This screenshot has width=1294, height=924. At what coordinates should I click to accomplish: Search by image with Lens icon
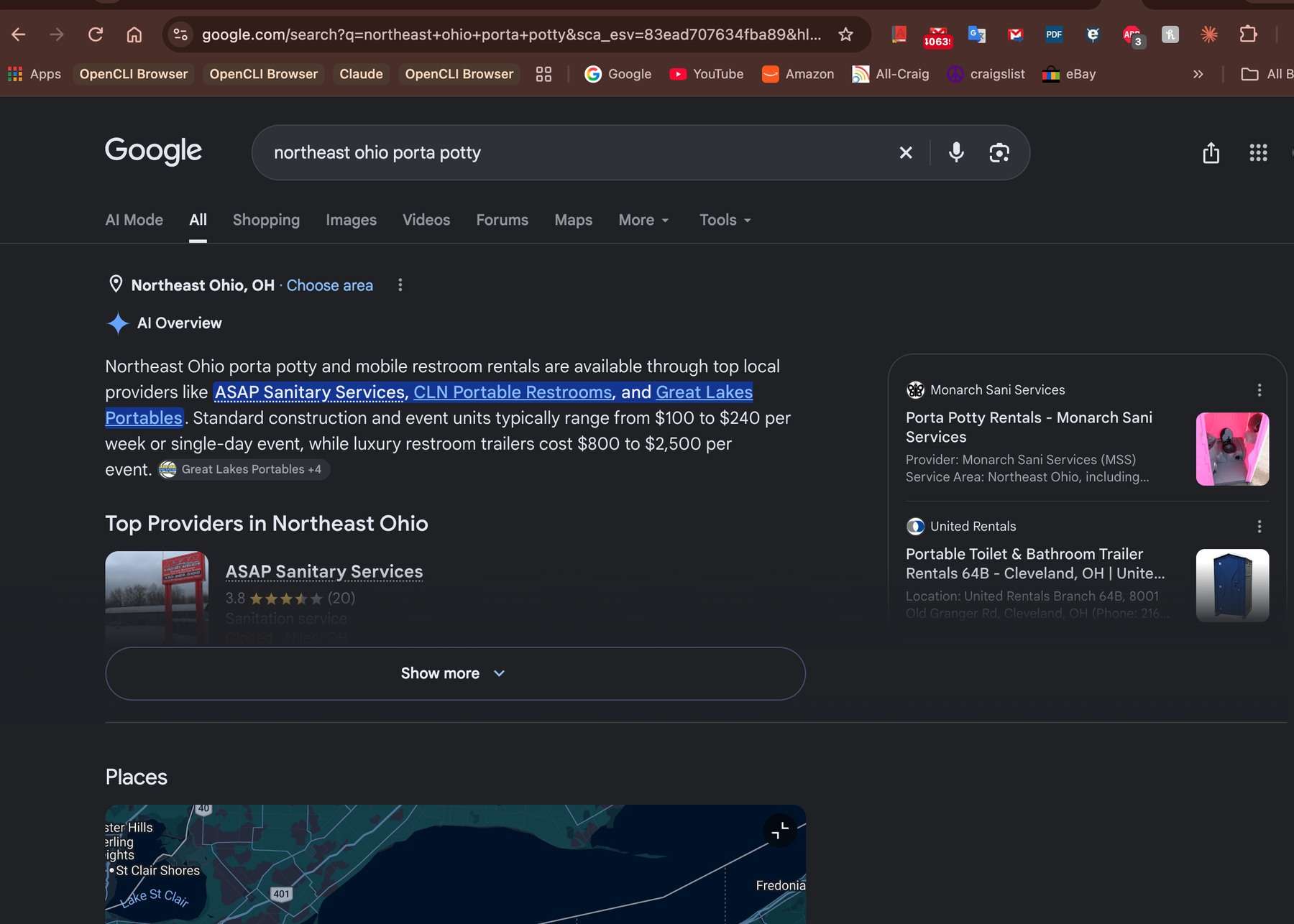999,152
